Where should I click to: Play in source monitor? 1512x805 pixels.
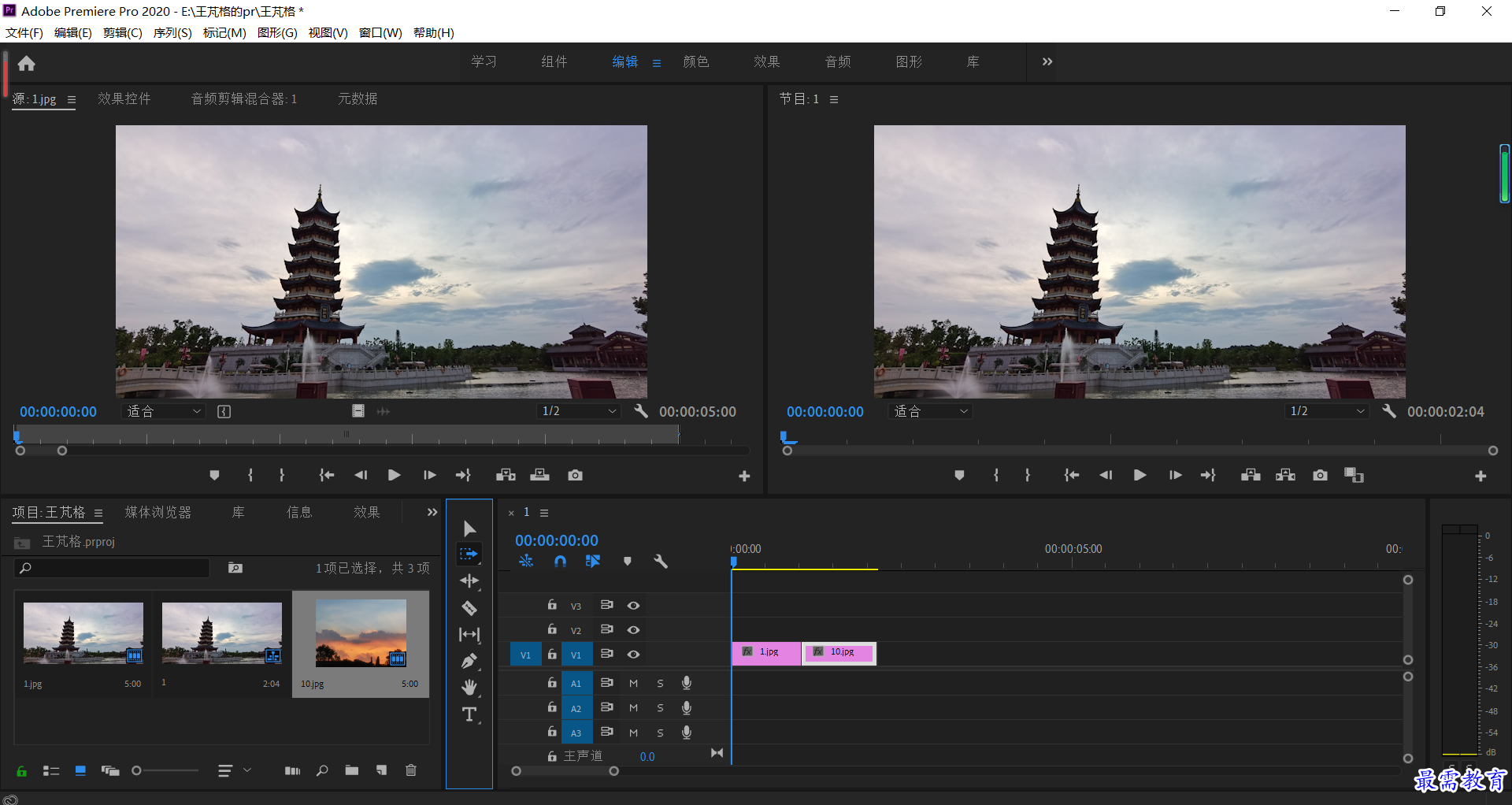[395, 475]
